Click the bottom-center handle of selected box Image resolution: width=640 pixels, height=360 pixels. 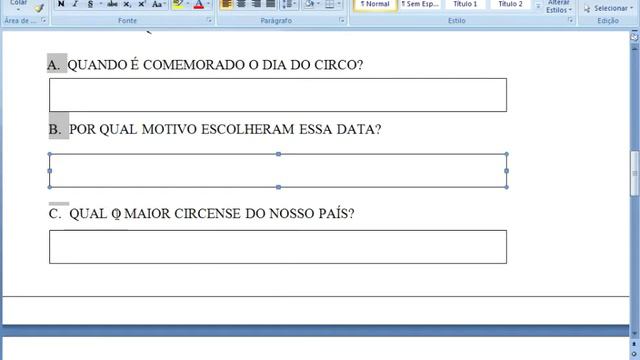click(x=278, y=187)
